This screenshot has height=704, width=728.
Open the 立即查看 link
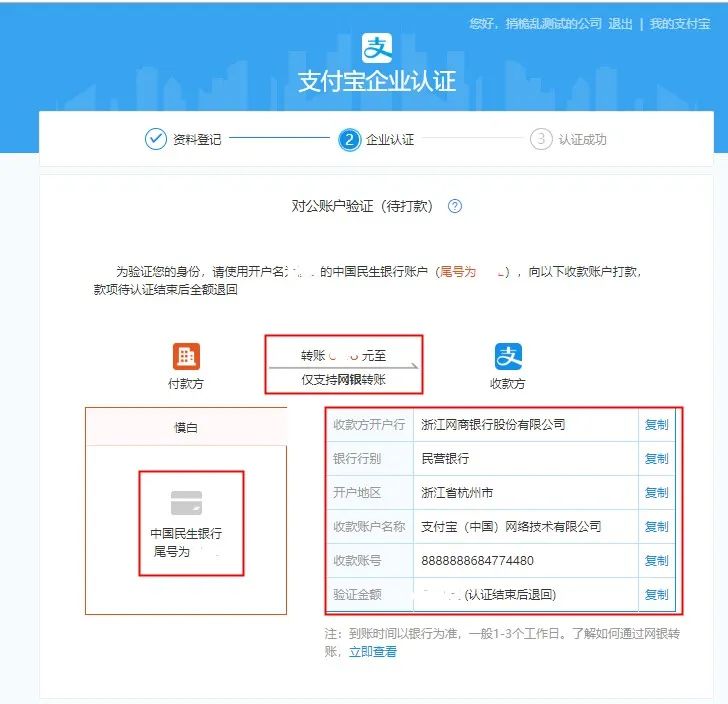(373, 651)
